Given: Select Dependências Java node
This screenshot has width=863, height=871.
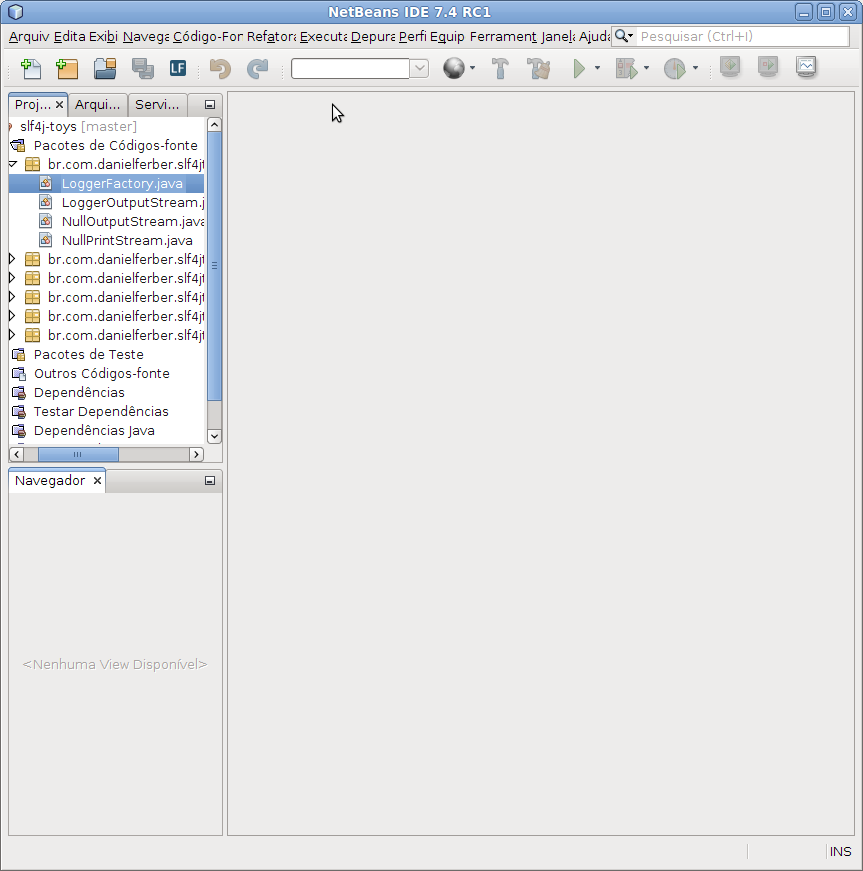Looking at the screenshot, I should [x=94, y=431].
